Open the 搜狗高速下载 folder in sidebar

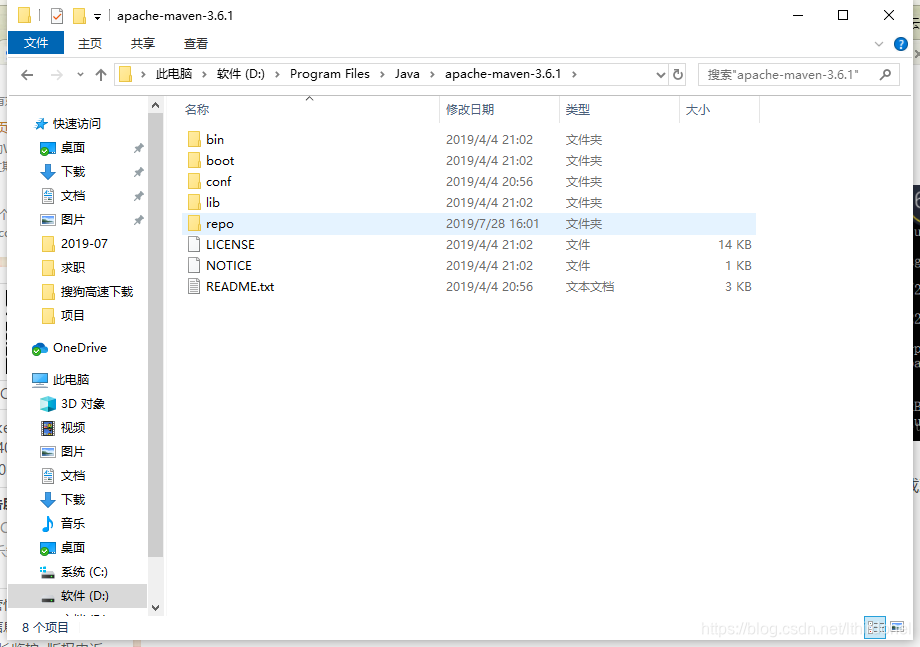coord(97,292)
